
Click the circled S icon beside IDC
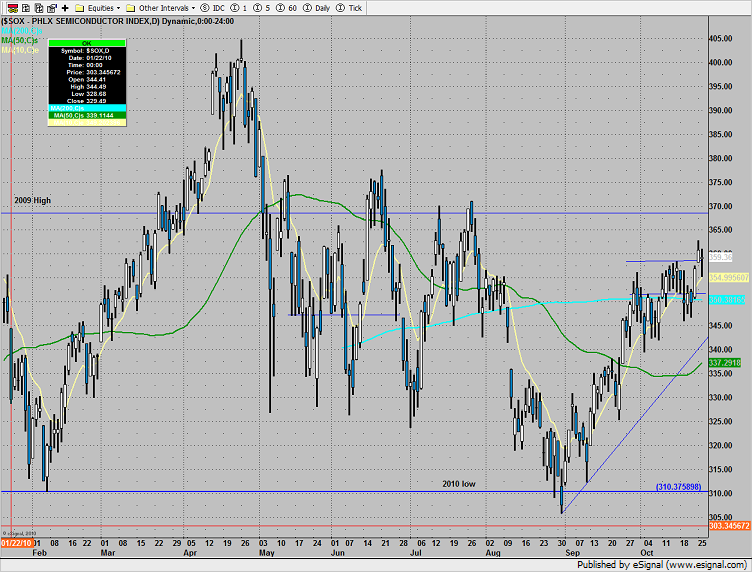tap(205, 8)
